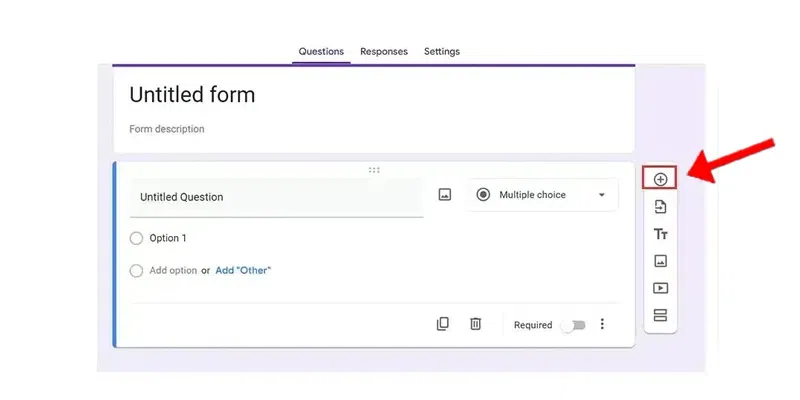Delete the question with the trash icon
Viewport: 800px width, 400px height.
point(476,324)
